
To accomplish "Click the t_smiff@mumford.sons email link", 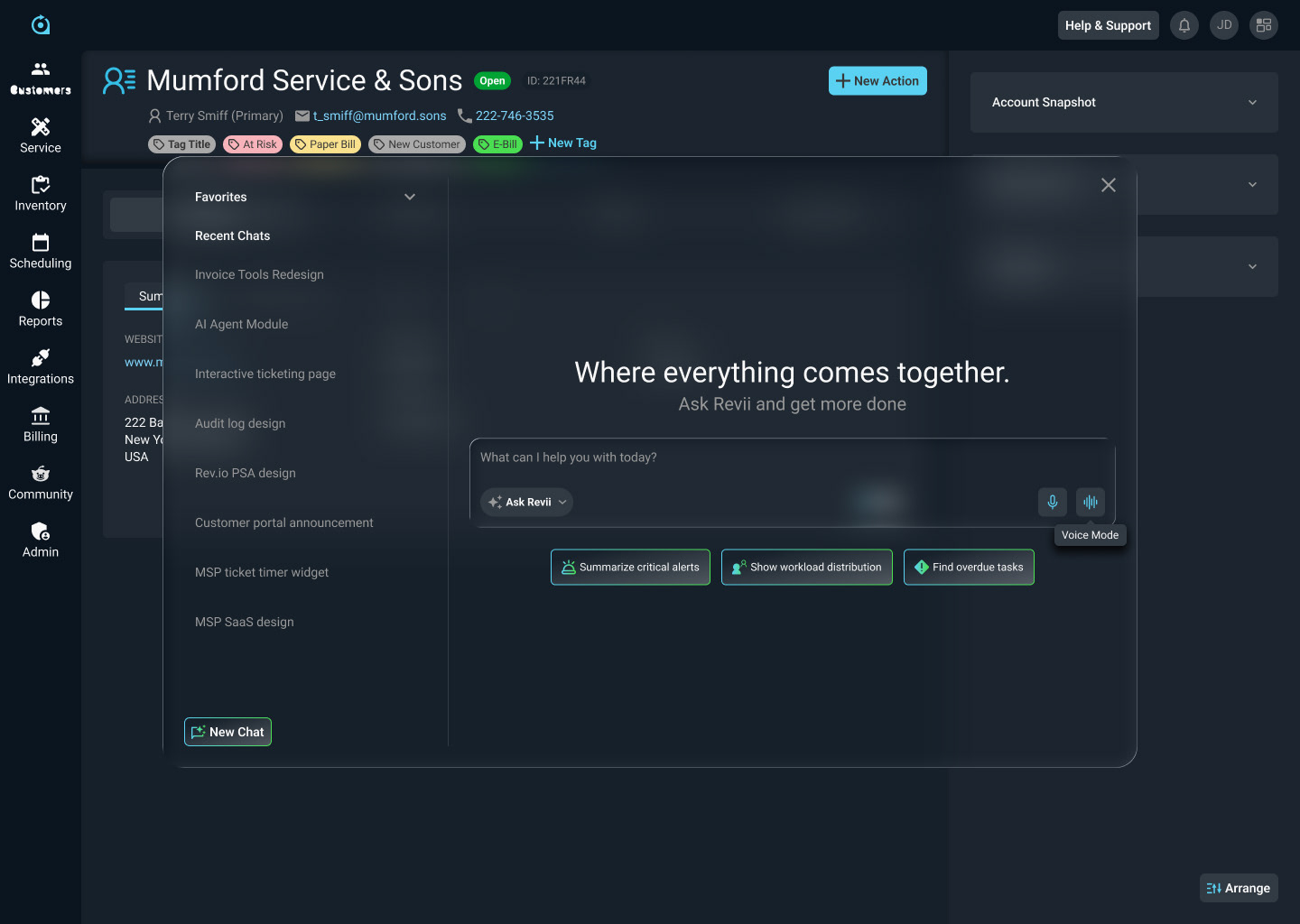I will pos(380,115).
